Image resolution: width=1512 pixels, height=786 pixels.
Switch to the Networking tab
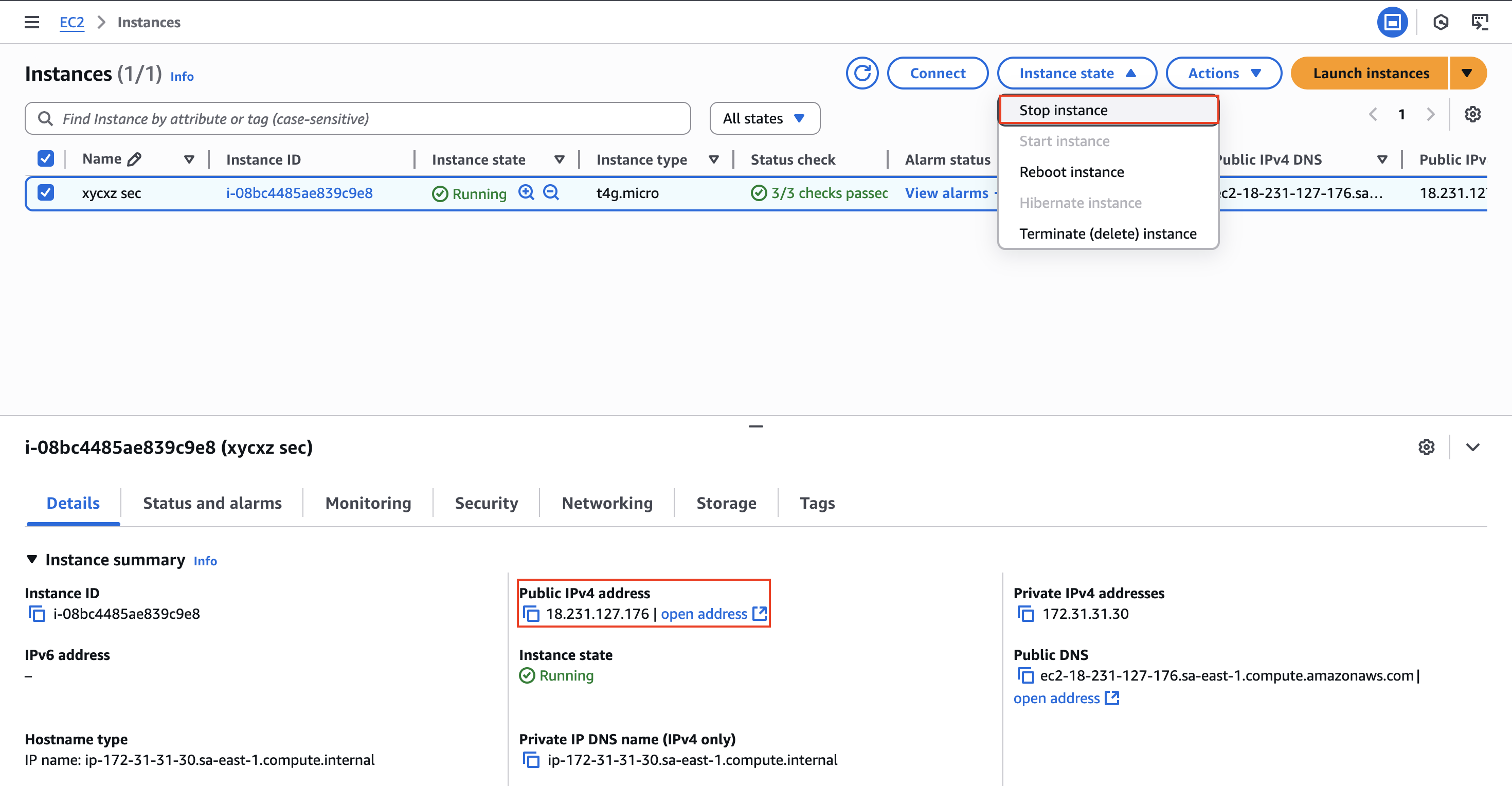(607, 503)
